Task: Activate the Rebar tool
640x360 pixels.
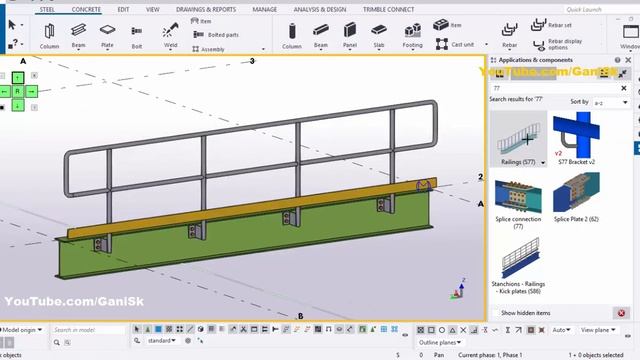Action: (509, 35)
